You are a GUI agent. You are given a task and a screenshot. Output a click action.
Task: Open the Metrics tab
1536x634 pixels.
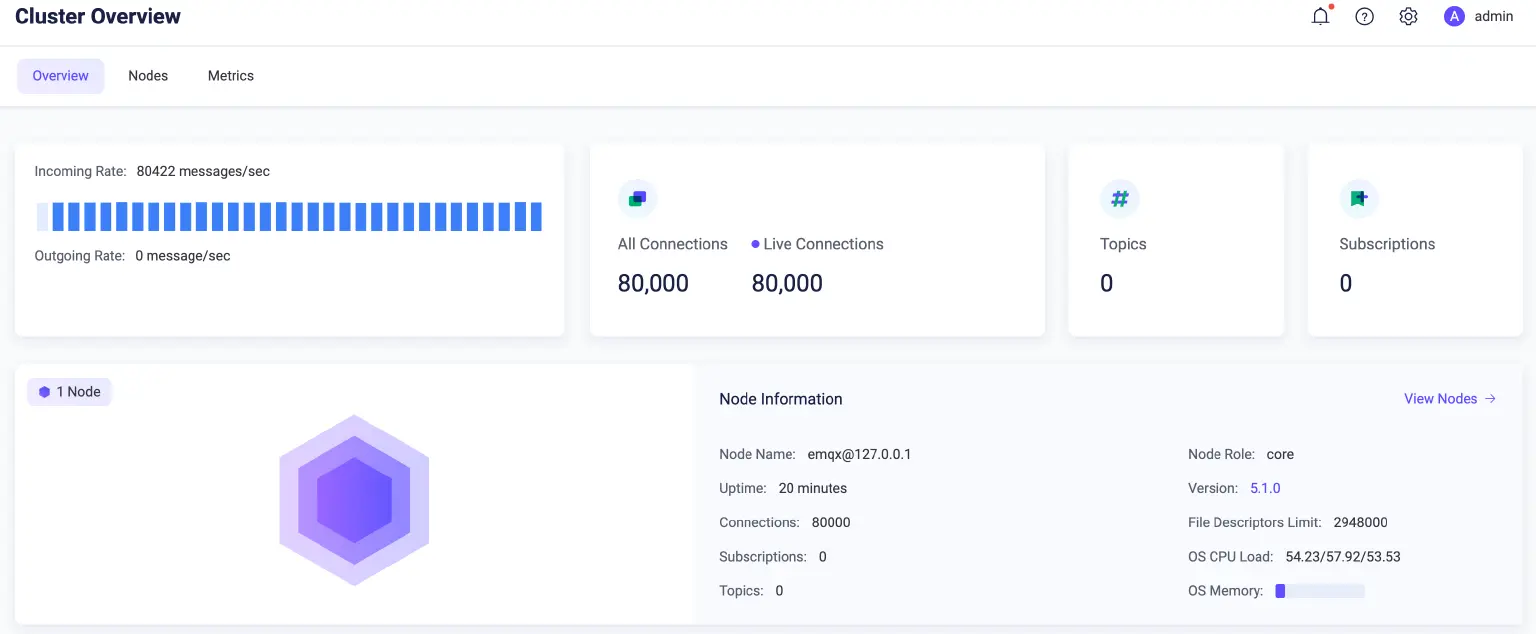(230, 75)
